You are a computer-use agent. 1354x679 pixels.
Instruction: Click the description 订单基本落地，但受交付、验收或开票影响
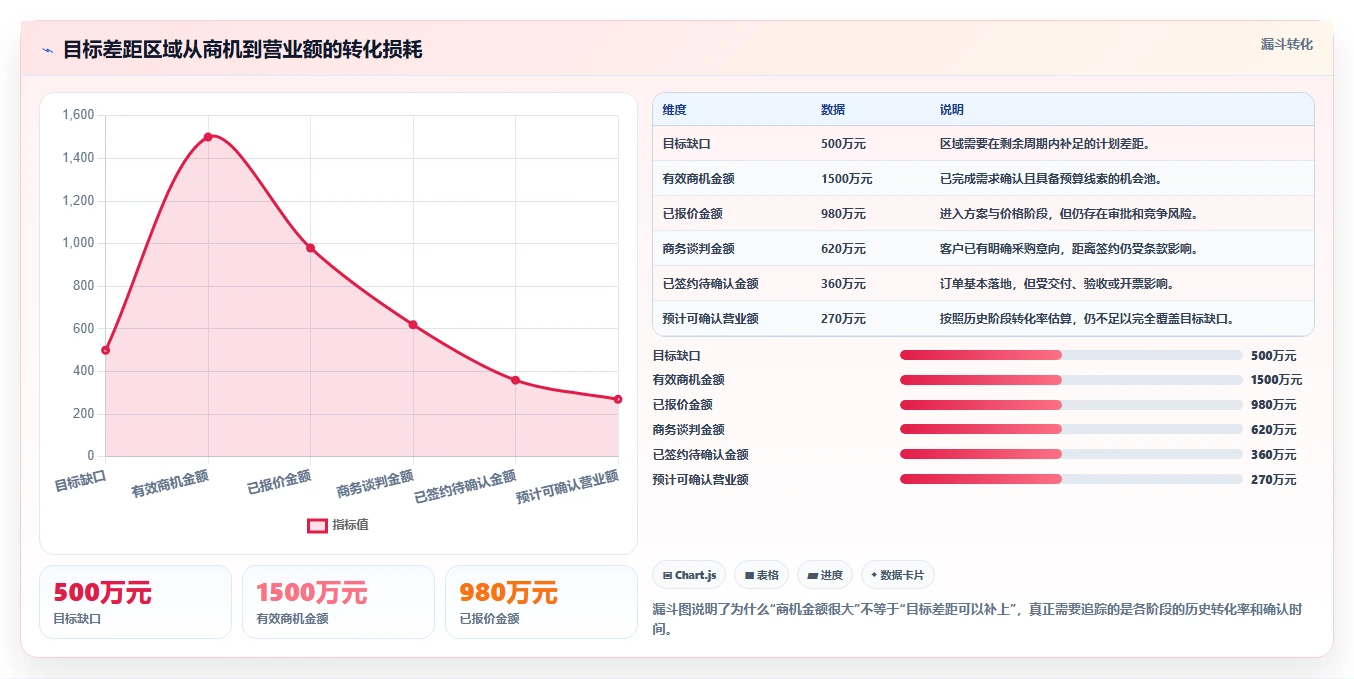pyautogui.click(x=1058, y=284)
